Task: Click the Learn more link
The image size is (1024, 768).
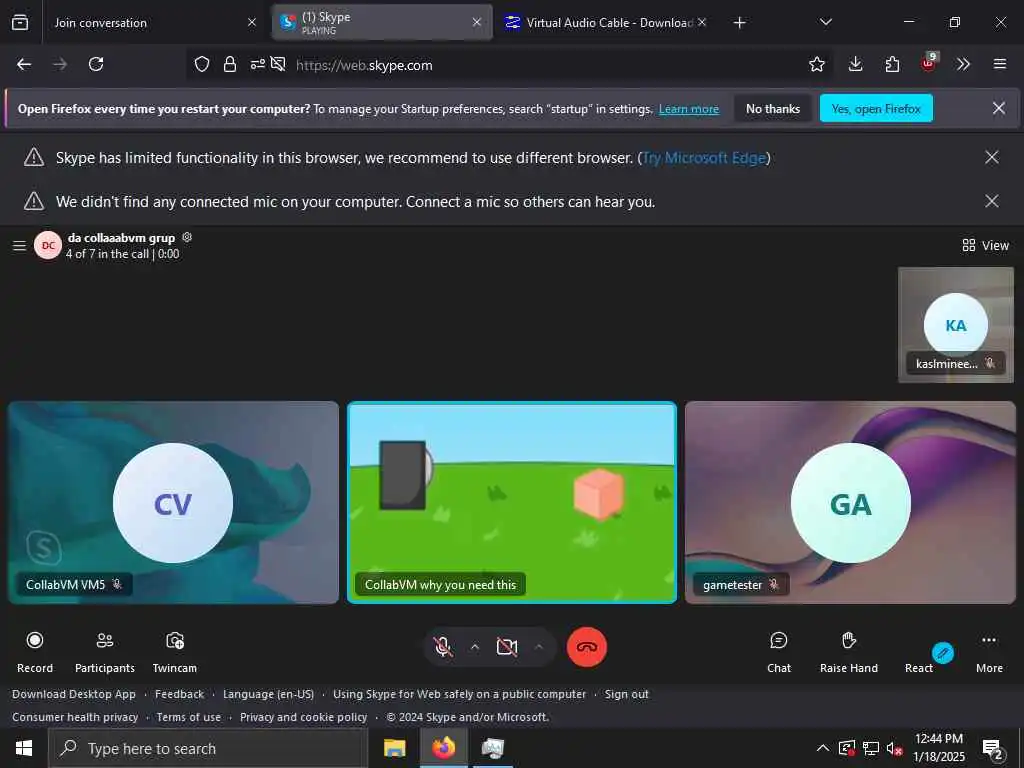Action: (688, 109)
